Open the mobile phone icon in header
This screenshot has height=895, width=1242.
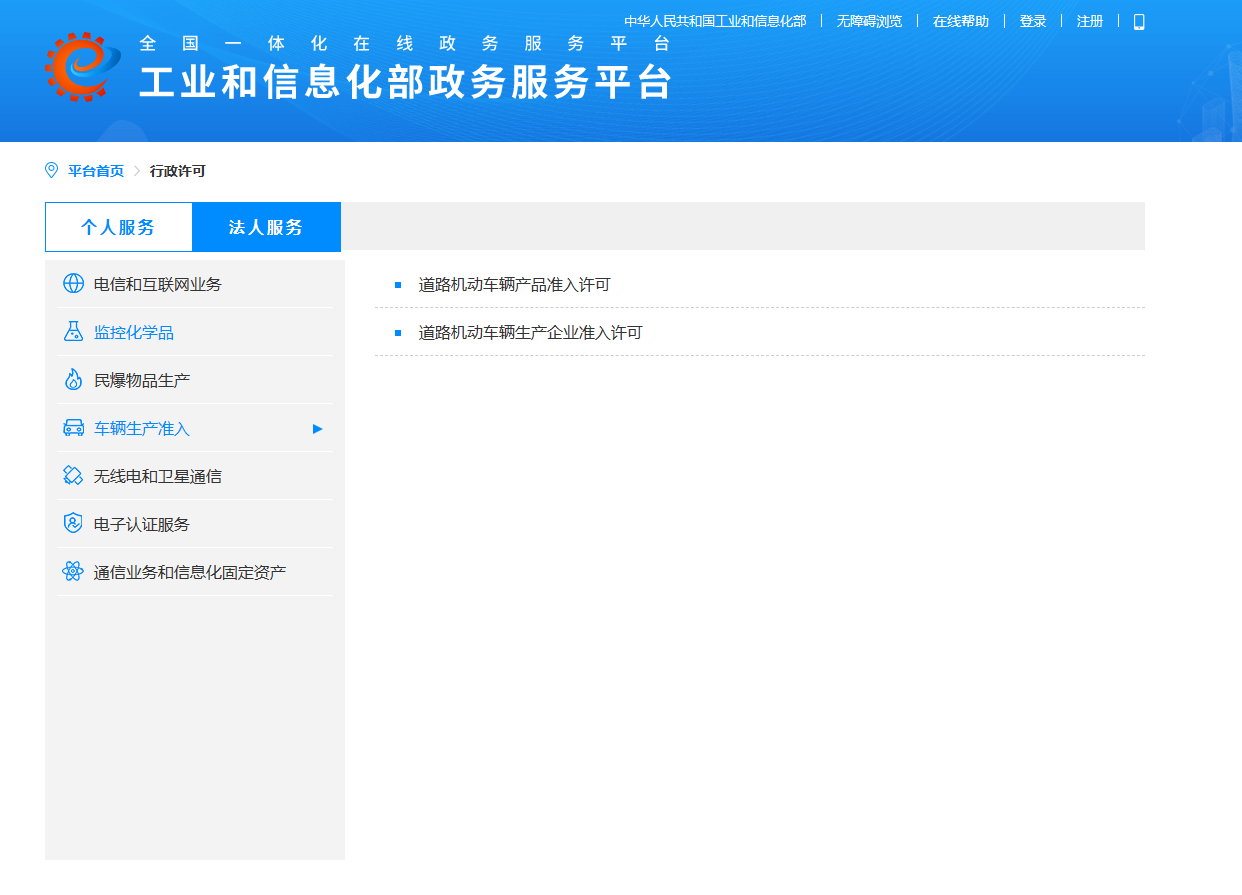pyautogui.click(x=1139, y=22)
